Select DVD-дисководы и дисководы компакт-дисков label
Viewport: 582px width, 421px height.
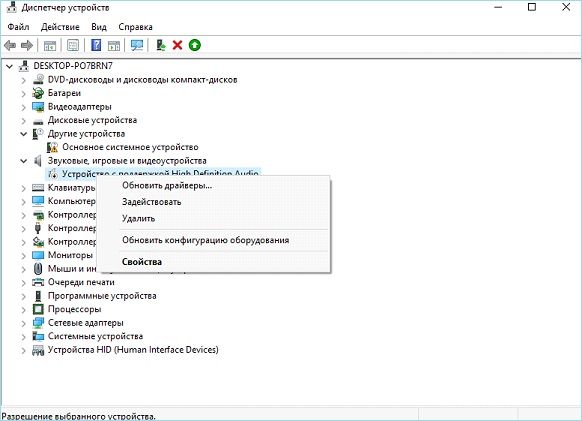pos(143,79)
